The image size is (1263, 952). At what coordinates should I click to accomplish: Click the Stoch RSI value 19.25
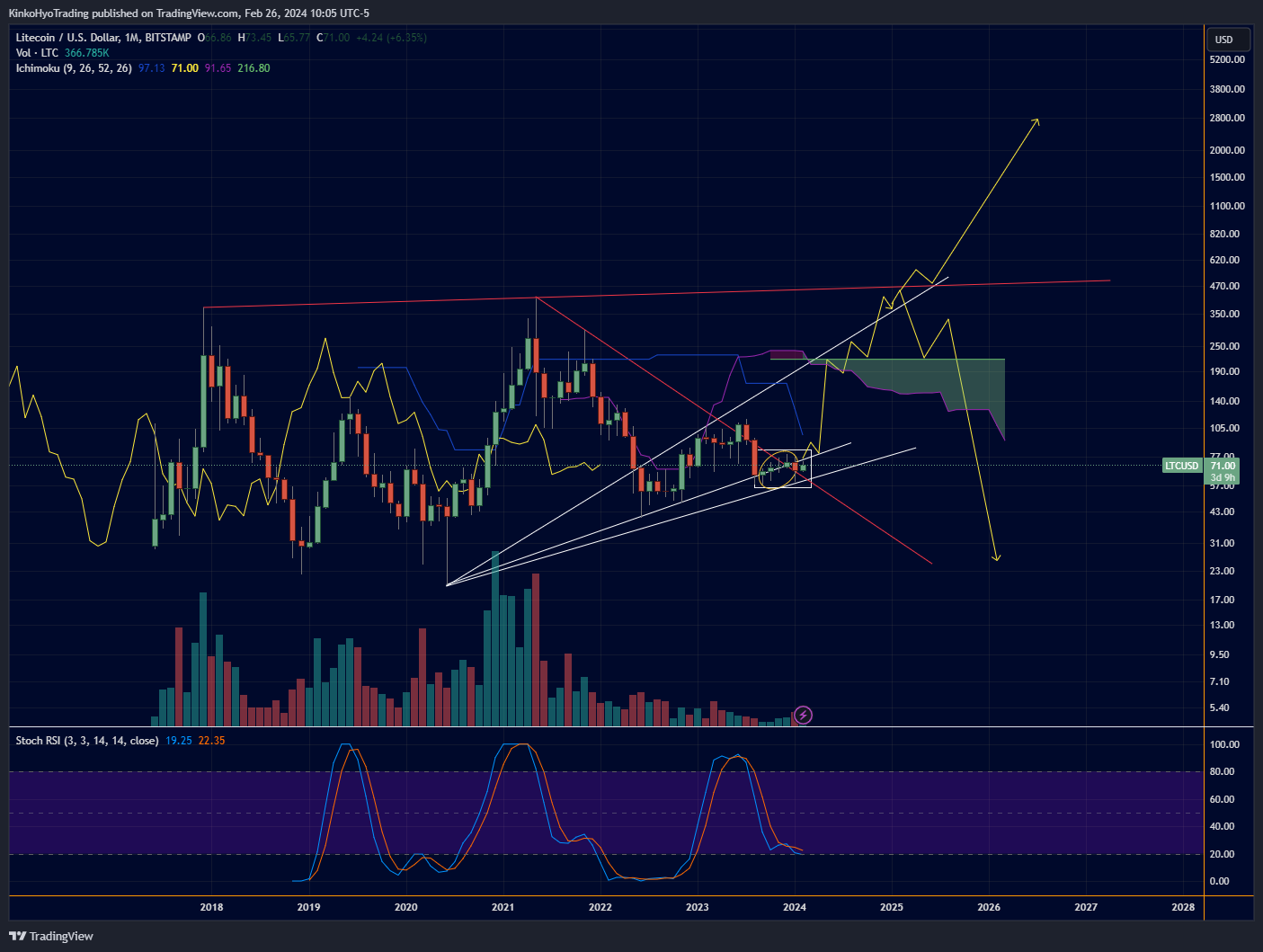pos(179,741)
